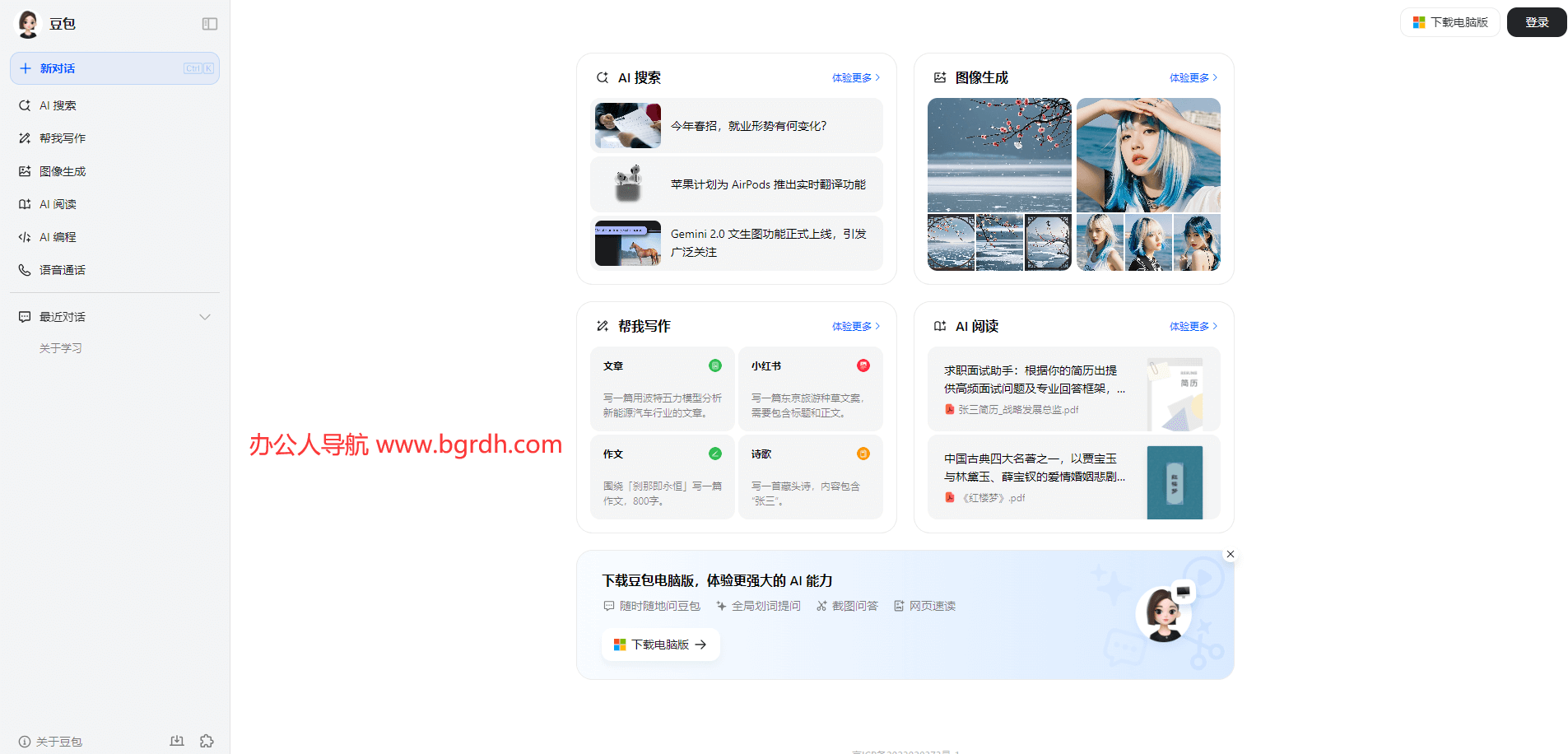The height and width of the screenshot is (754, 1568).
Task: Click the large plum blossom snow image
Action: coord(999,156)
